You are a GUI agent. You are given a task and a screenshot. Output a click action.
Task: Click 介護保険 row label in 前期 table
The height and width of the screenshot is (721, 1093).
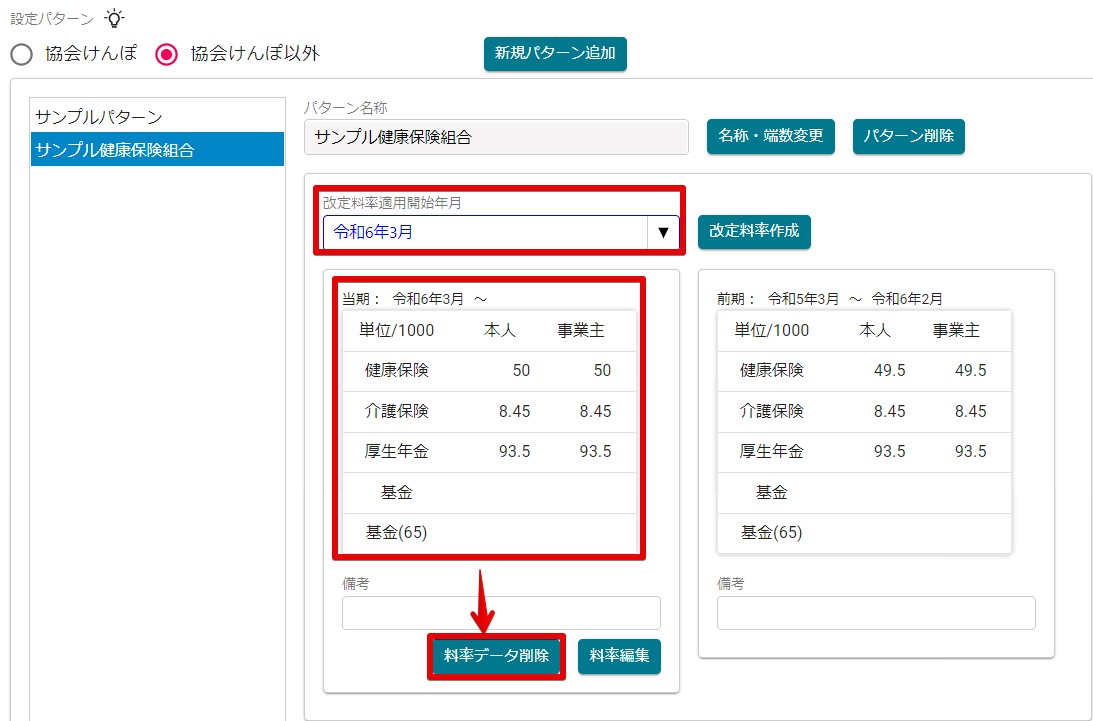772,411
